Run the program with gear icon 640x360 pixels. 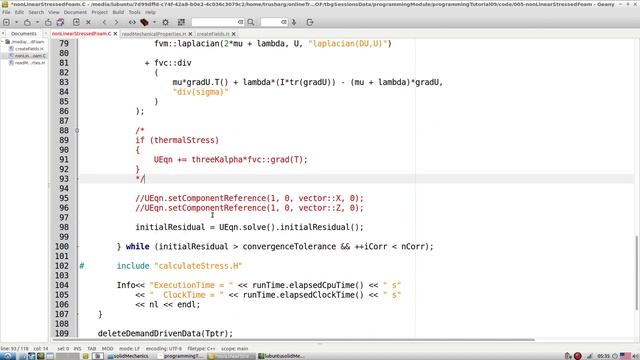tap(165, 22)
